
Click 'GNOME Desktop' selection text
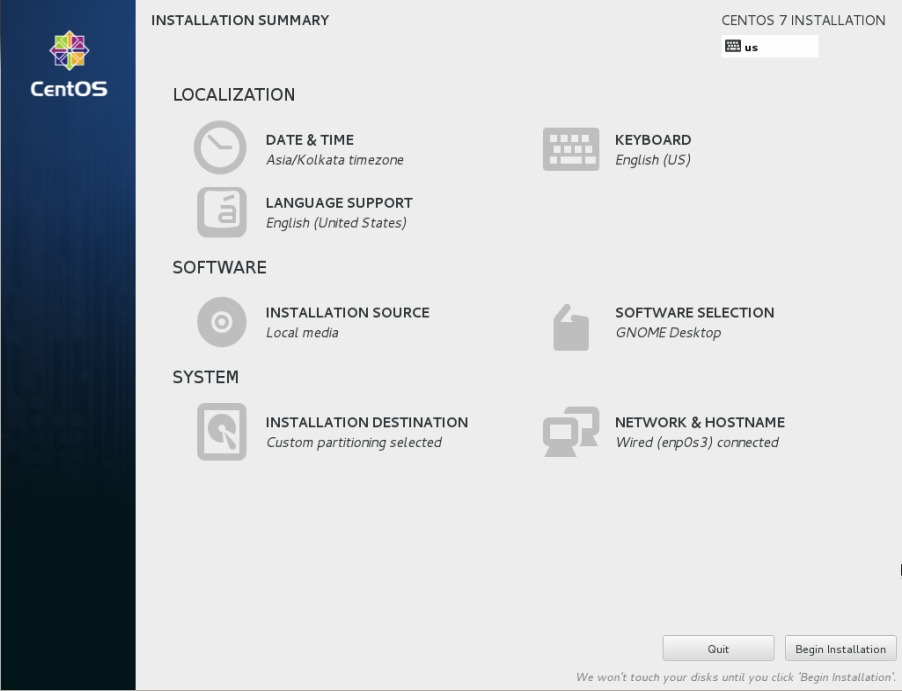(x=668, y=333)
